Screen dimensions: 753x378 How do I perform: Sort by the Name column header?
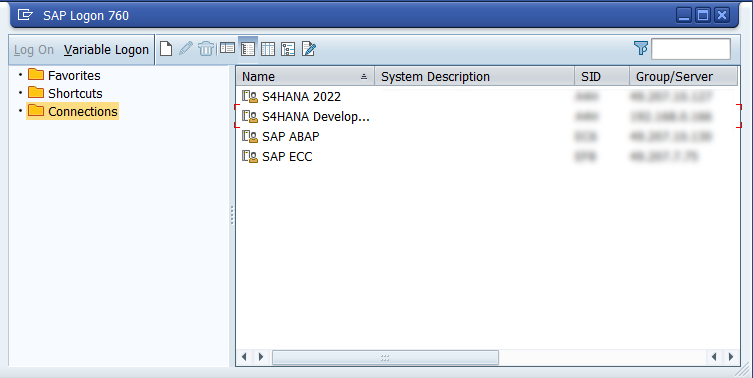coord(305,76)
